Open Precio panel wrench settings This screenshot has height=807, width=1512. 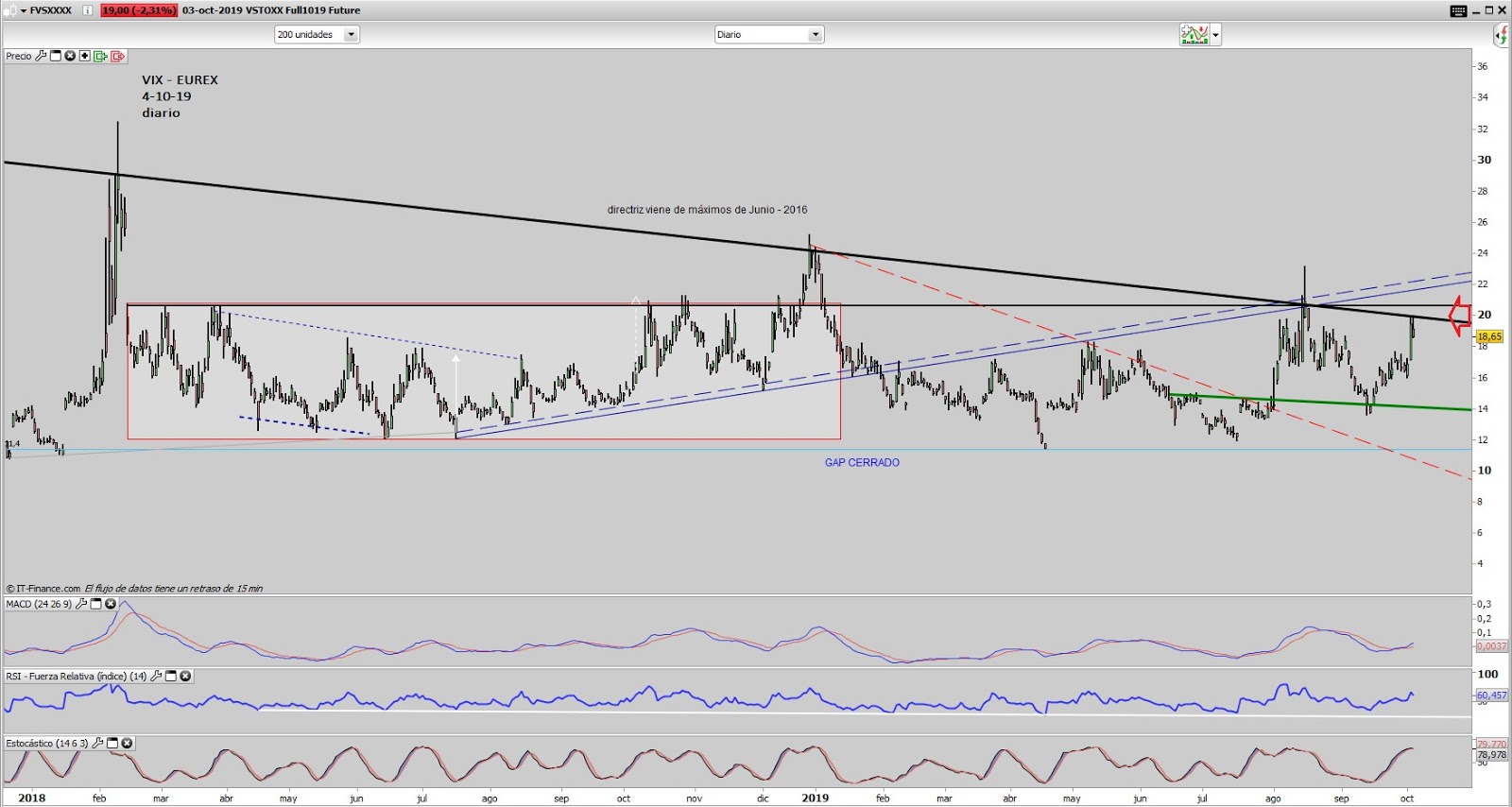tap(41, 56)
